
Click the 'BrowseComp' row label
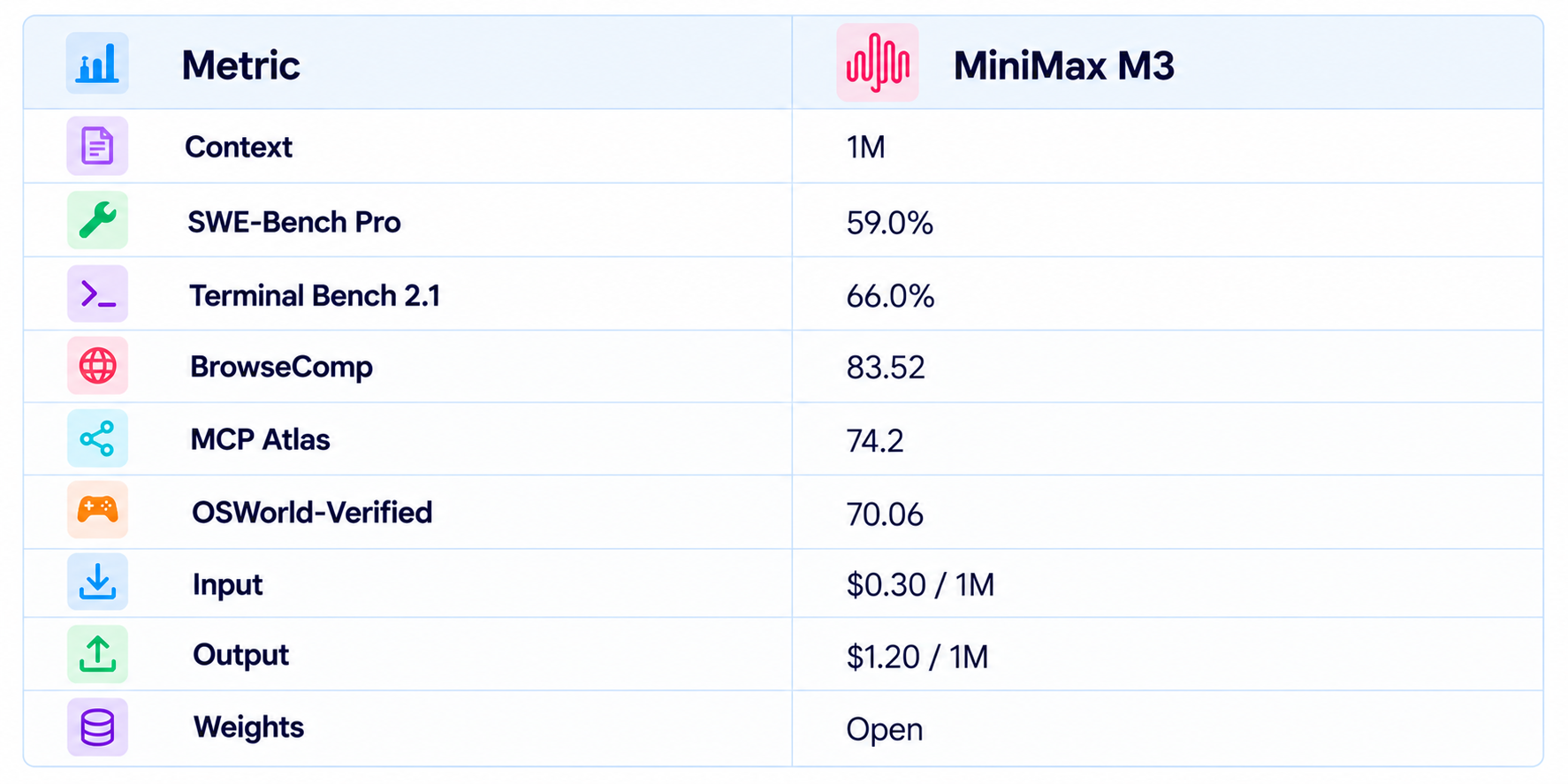pyautogui.click(x=281, y=367)
